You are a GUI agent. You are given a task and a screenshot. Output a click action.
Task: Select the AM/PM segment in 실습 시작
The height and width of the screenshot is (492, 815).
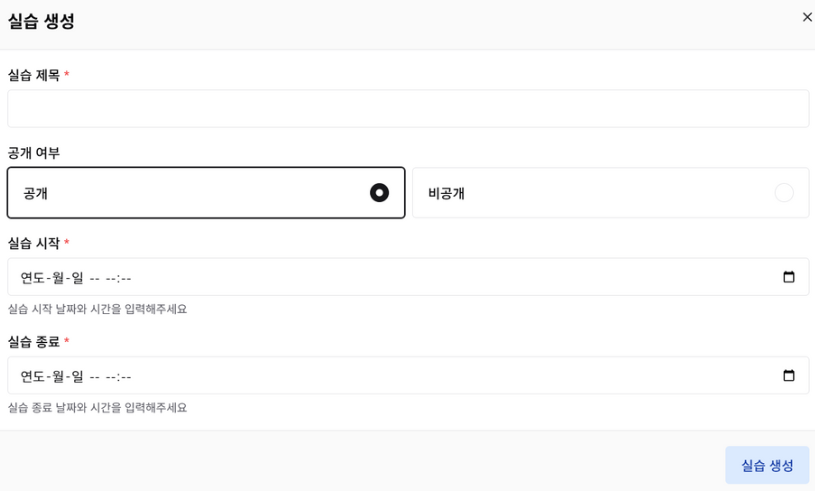[x=95, y=278]
